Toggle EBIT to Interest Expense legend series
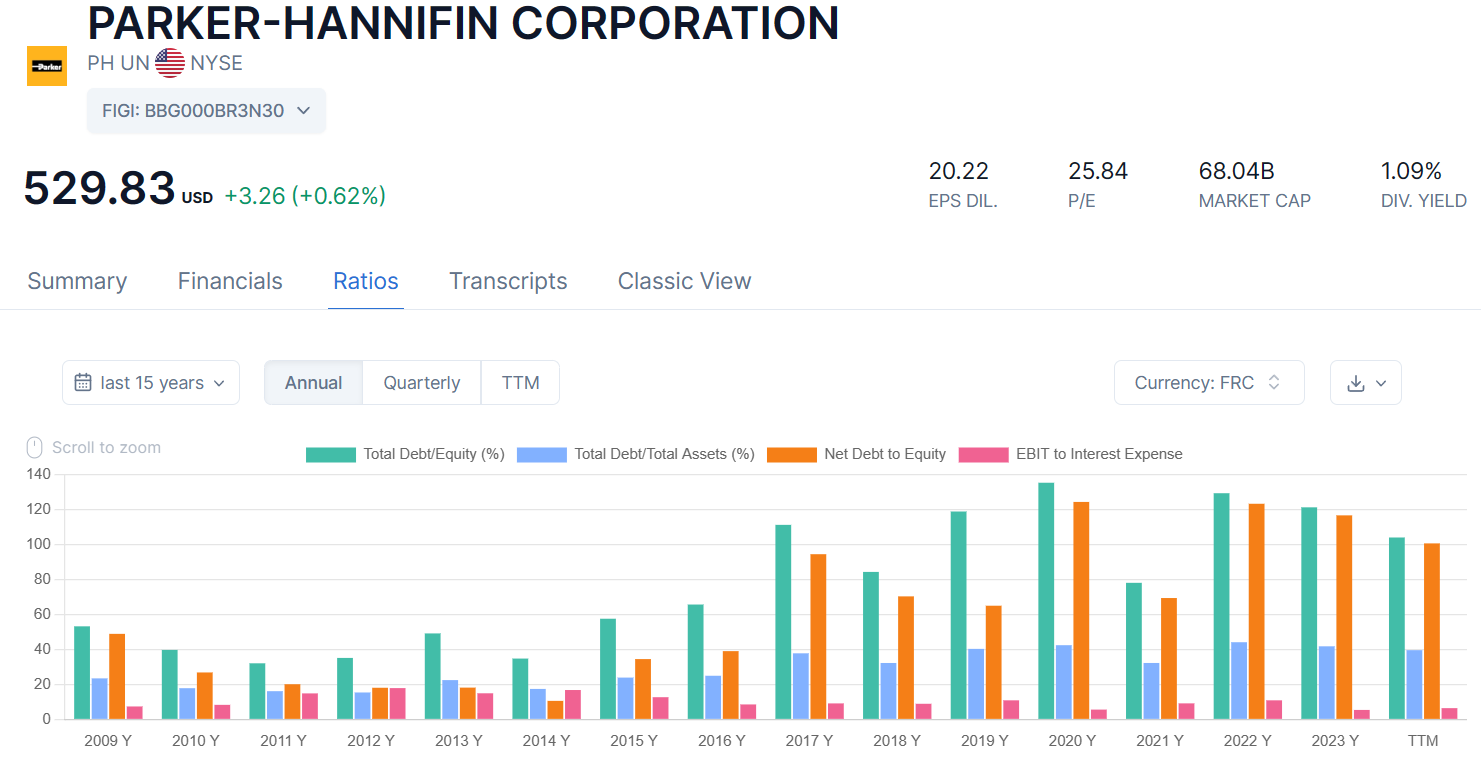 pyautogui.click(x=1070, y=454)
